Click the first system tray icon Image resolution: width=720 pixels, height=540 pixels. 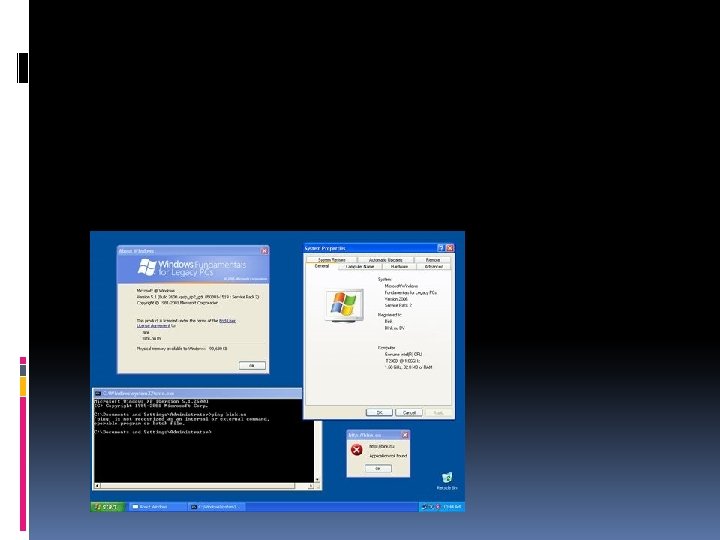(x=424, y=507)
